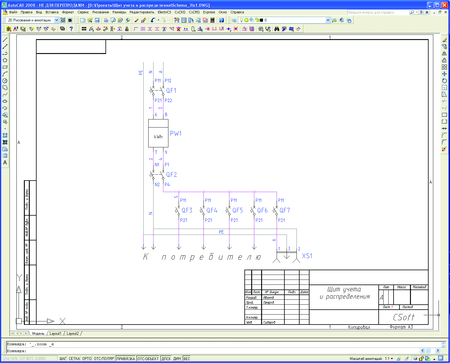Click layout tabs scroll-to-first arrow
The width and height of the screenshot is (450, 363).
(x=12, y=333)
